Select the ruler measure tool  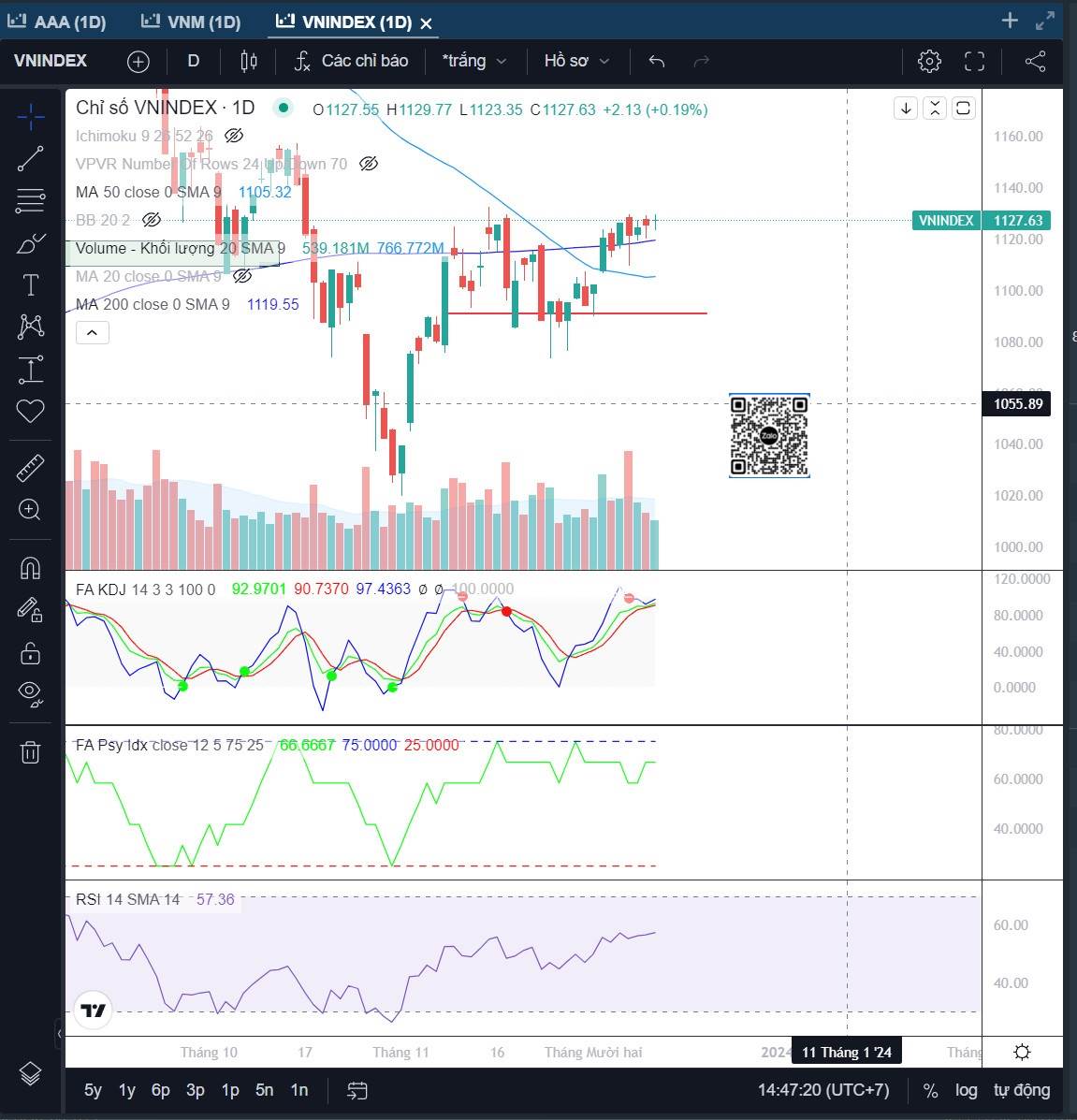[30, 469]
